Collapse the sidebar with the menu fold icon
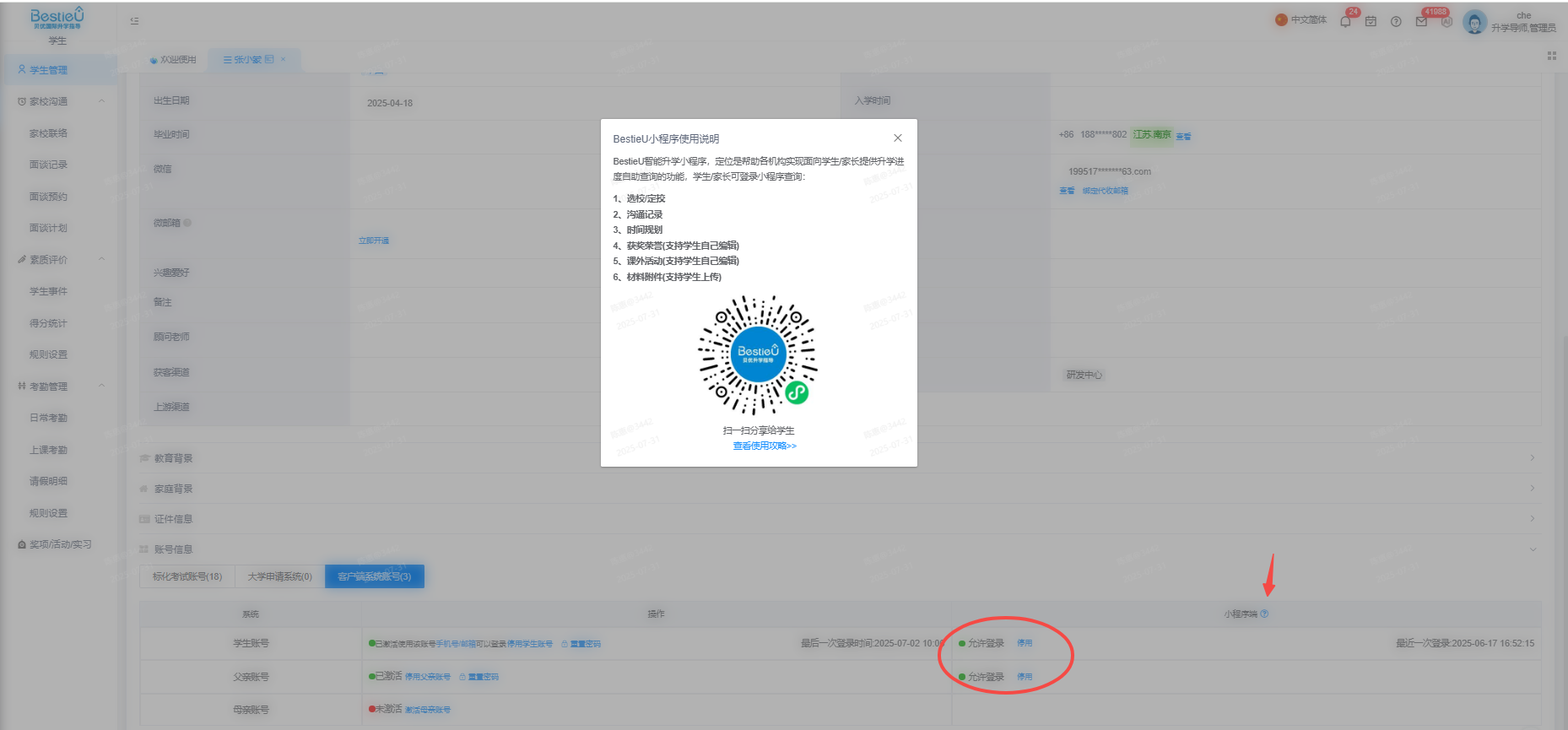Image resolution: width=1568 pixels, height=730 pixels. tap(134, 21)
